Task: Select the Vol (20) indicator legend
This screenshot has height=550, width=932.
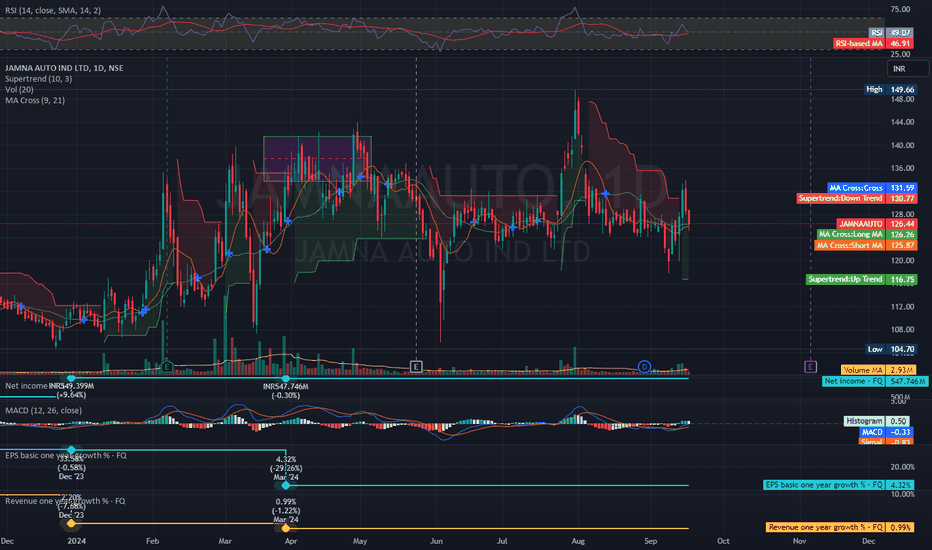Action: point(19,90)
